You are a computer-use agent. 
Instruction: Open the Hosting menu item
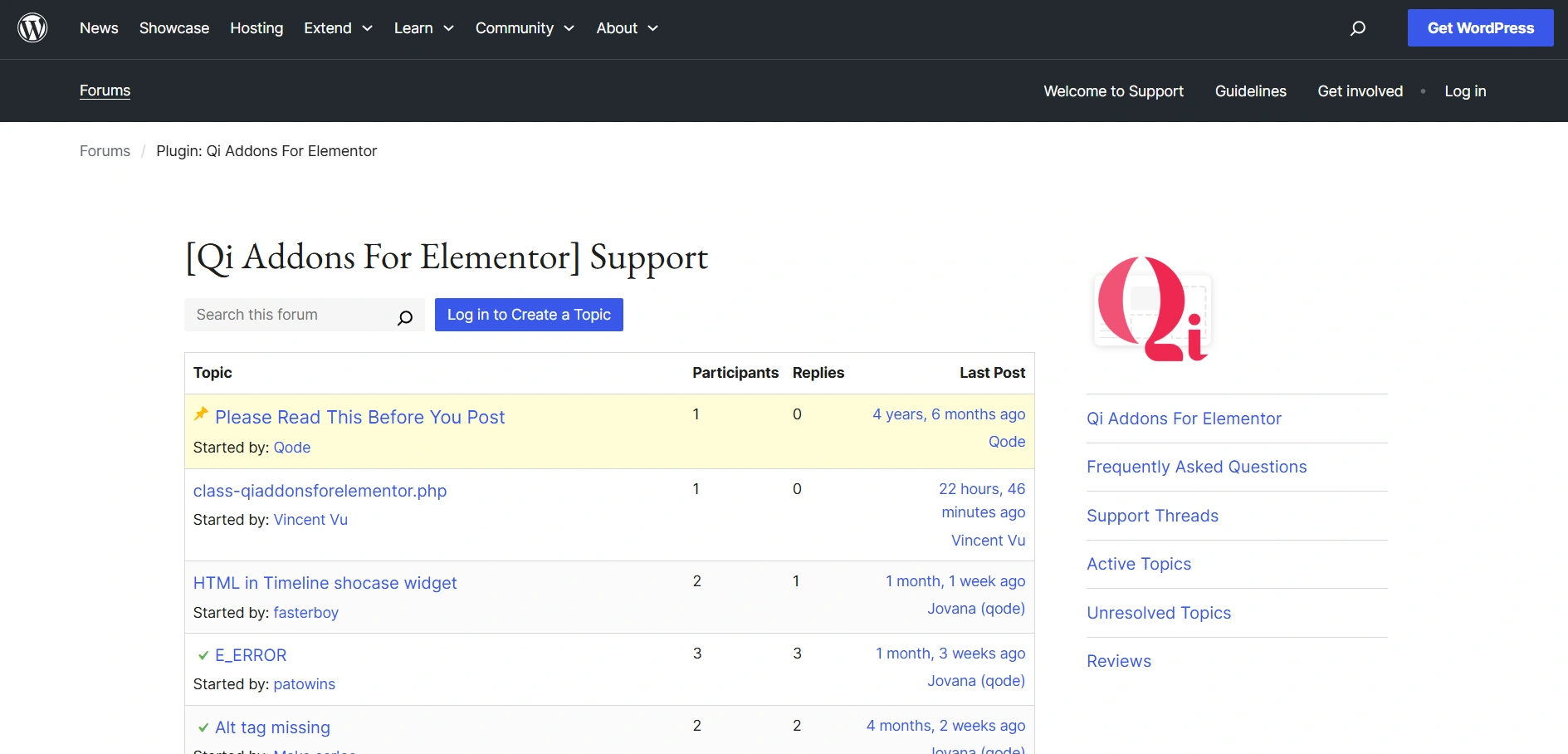point(256,28)
